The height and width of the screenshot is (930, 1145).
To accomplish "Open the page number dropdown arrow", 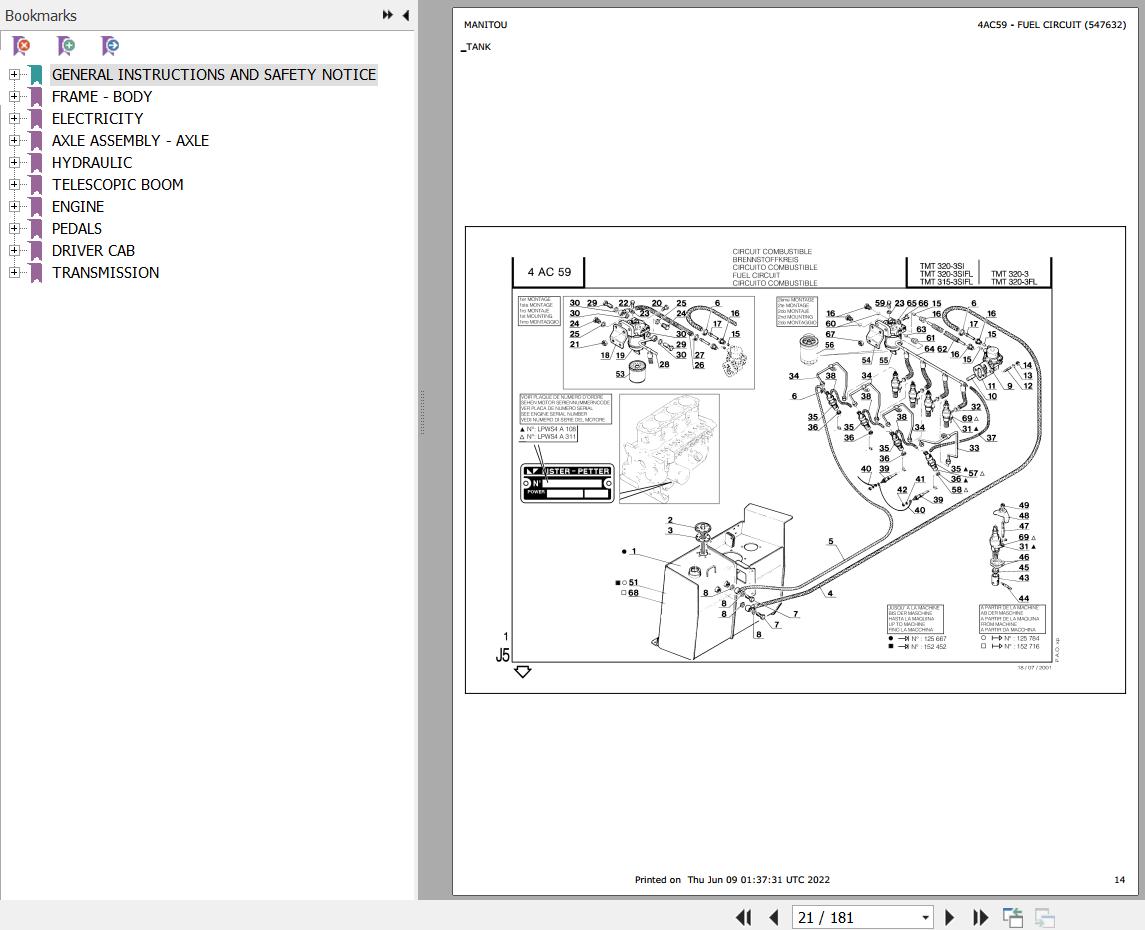I will [925, 918].
